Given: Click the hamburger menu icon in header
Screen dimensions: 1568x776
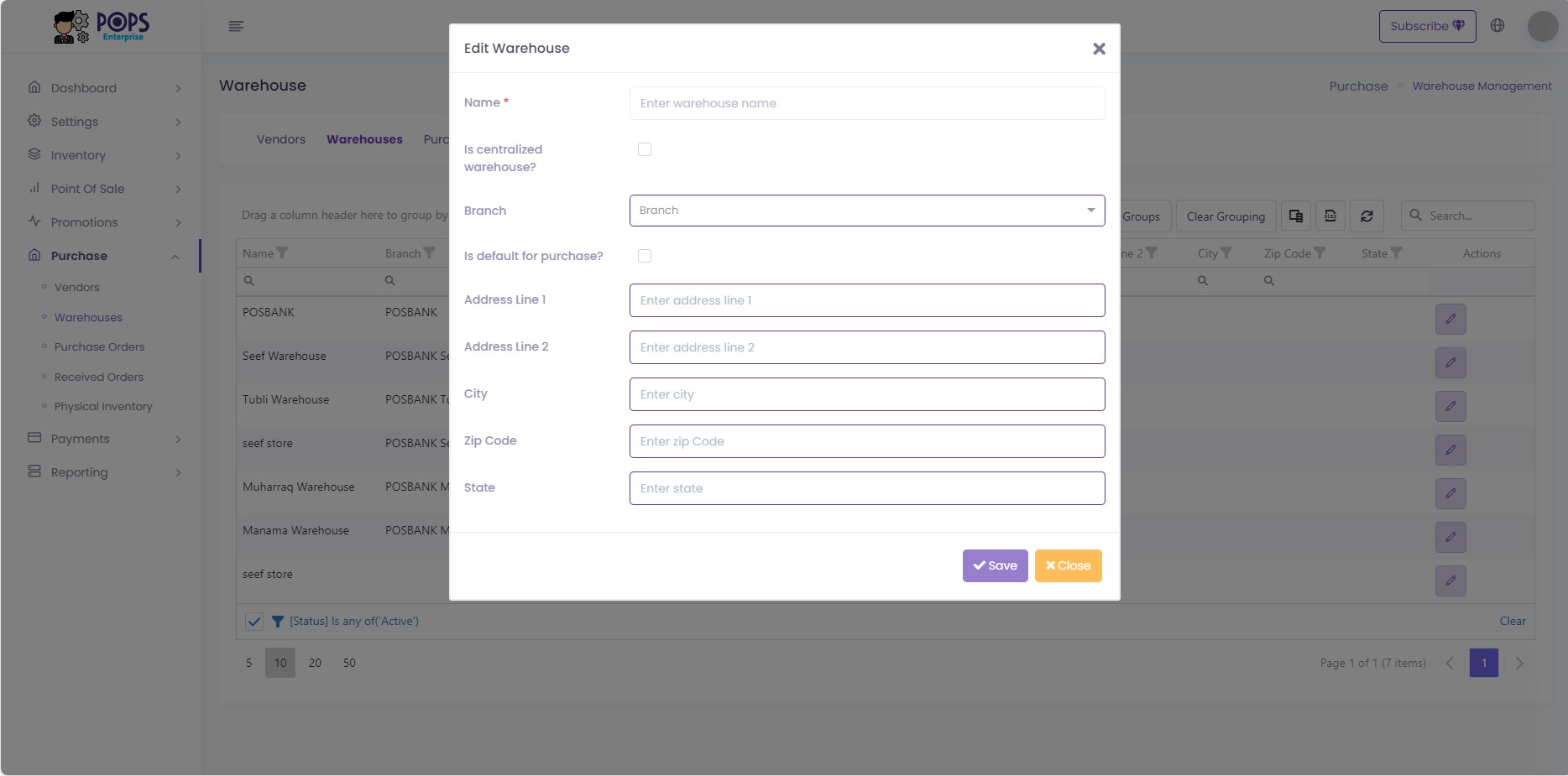Looking at the screenshot, I should click(x=236, y=26).
